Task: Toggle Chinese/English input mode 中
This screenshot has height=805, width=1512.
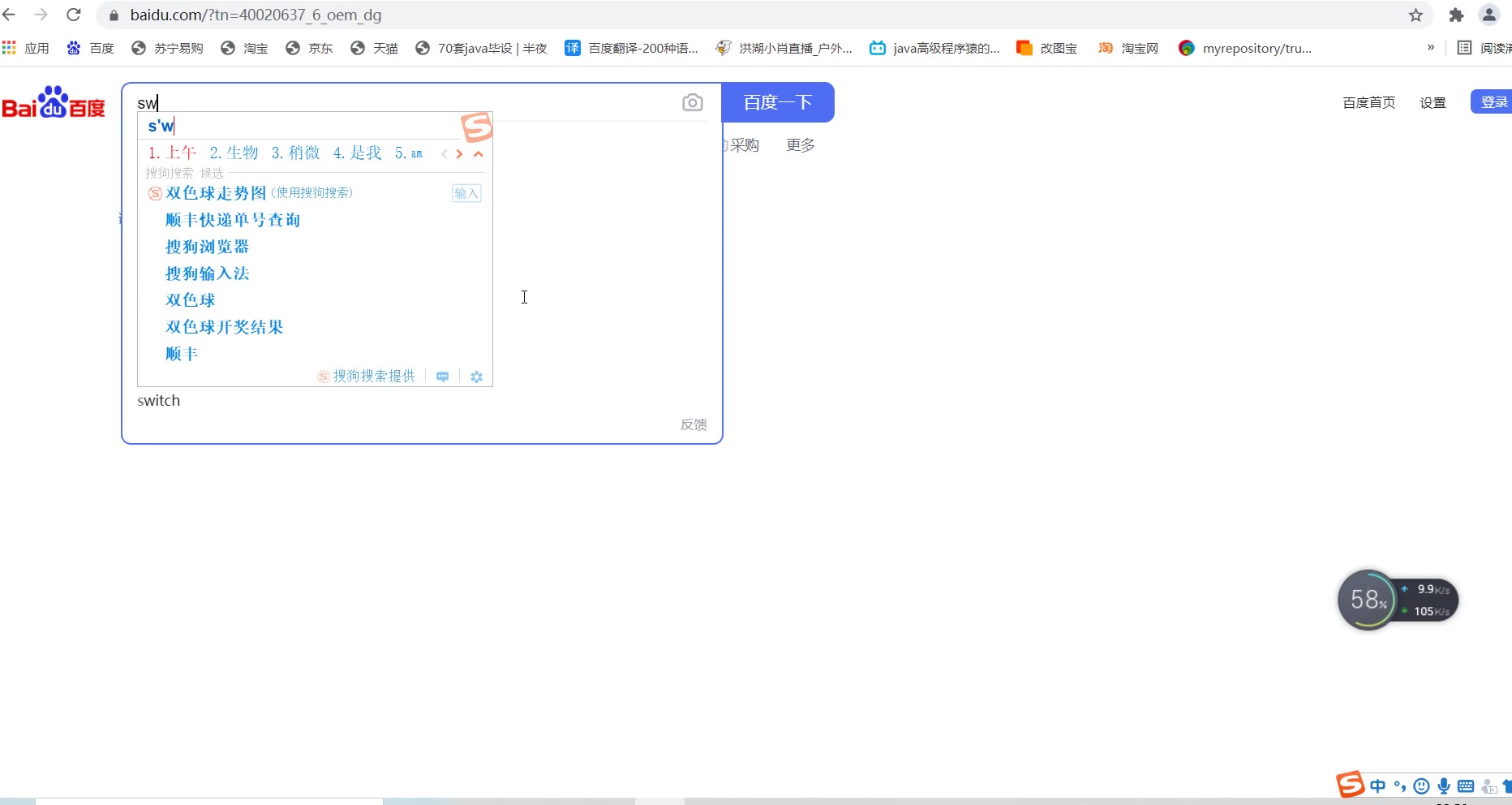Action: point(1377,786)
